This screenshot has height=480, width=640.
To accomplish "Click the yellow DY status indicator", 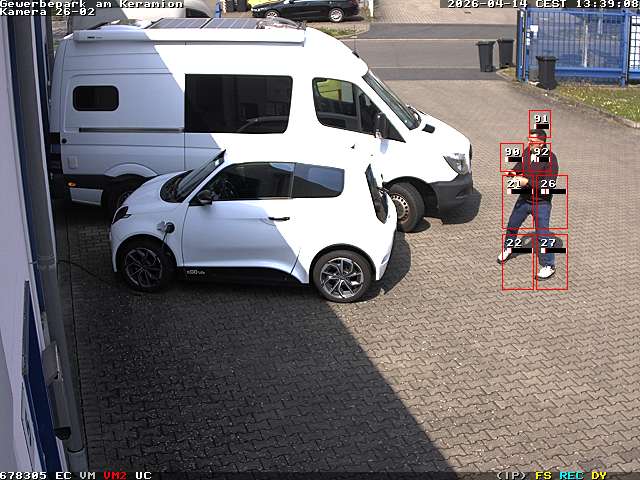I will (599, 475).
